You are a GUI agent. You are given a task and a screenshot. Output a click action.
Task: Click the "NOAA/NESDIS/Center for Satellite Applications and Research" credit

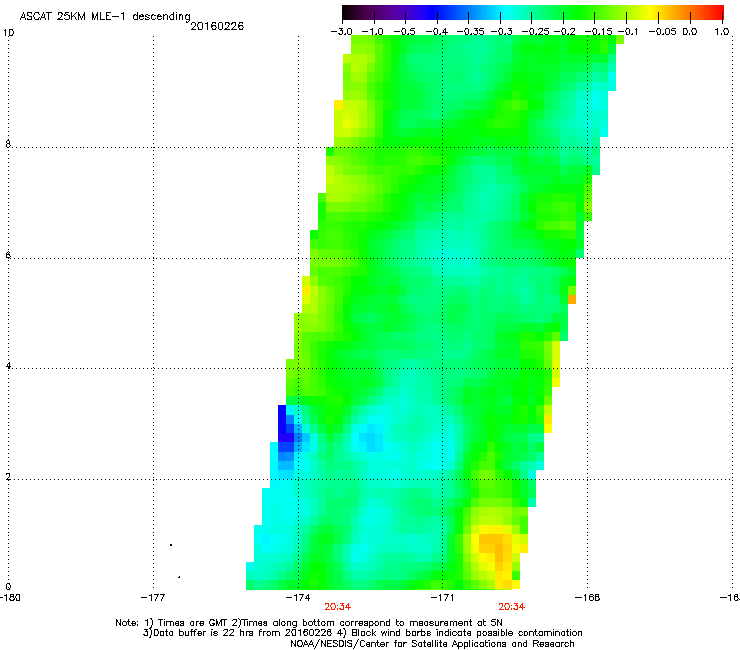[432, 644]
